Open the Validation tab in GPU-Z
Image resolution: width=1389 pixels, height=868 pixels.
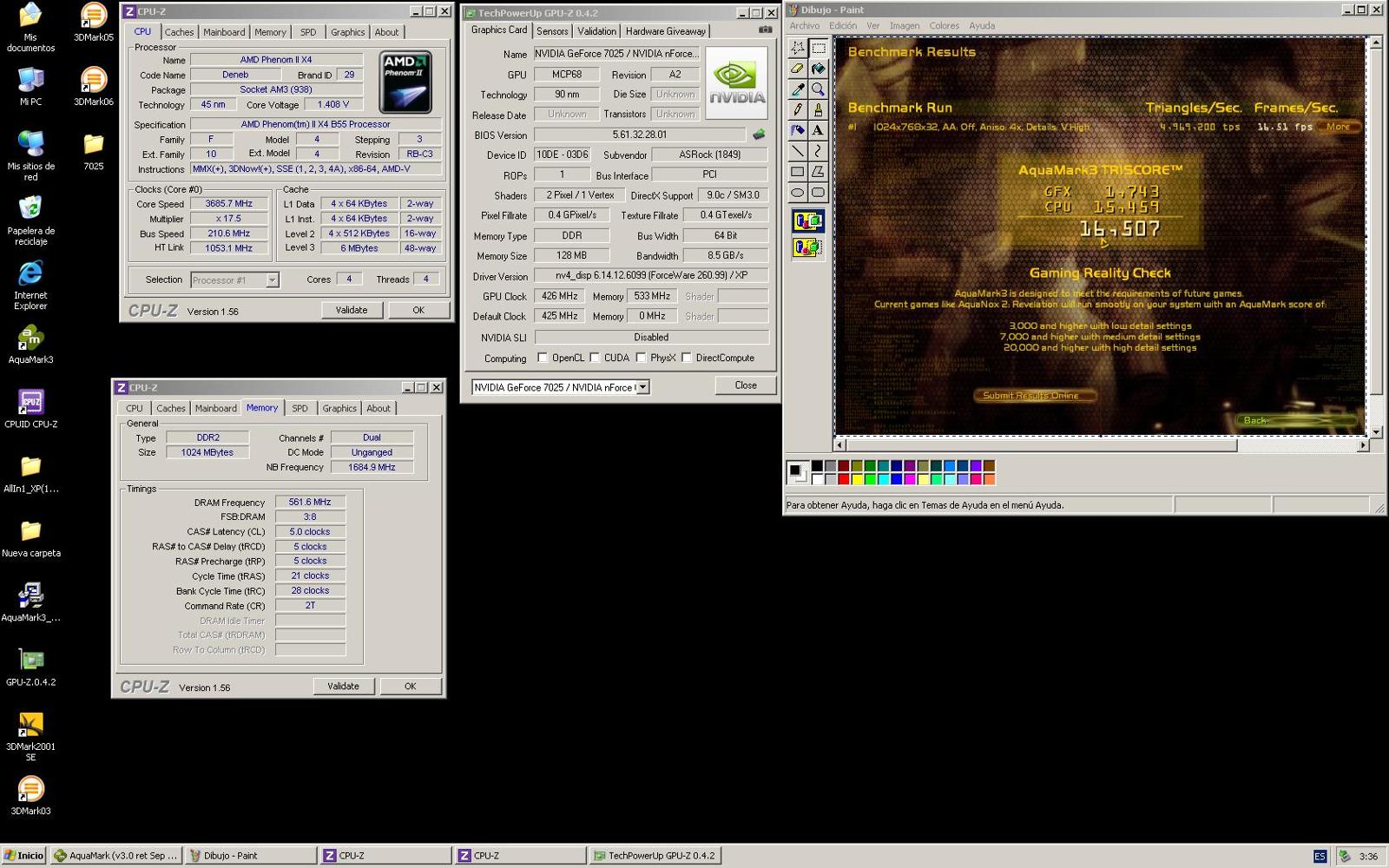click(597, 31)
